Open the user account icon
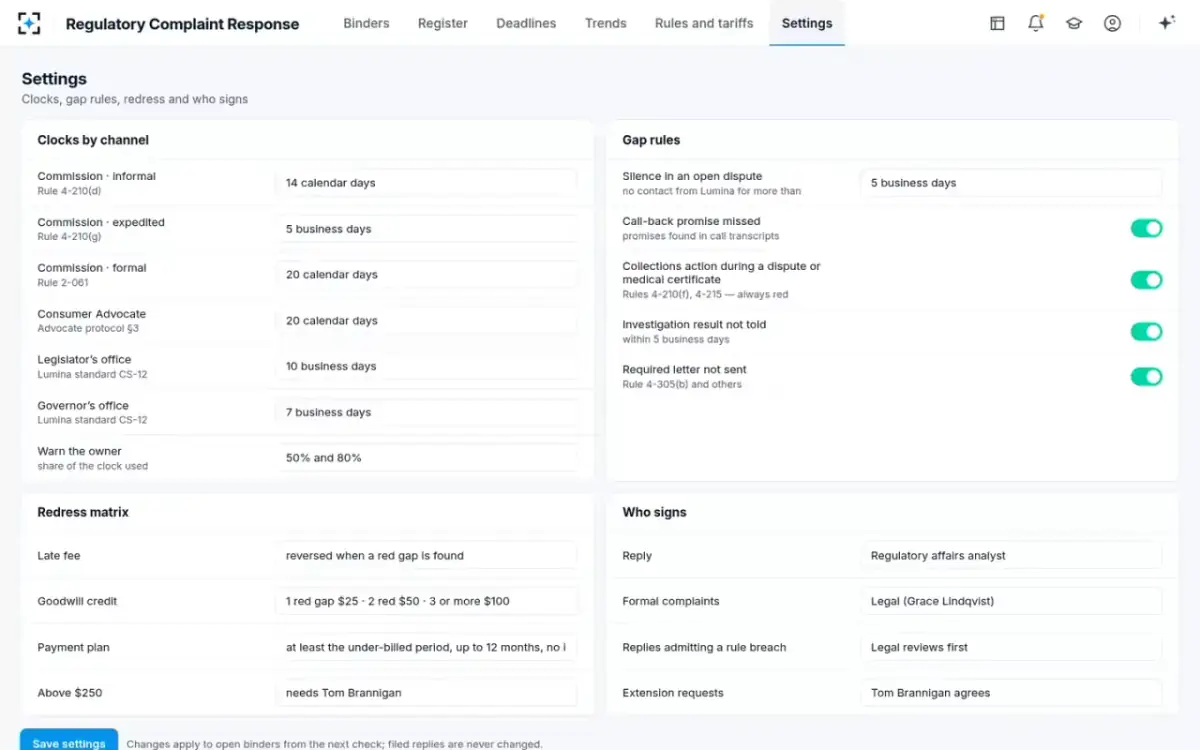The height and width of the screenshot is (750, 1200). pyautogui.click(x=1112, y=23)
